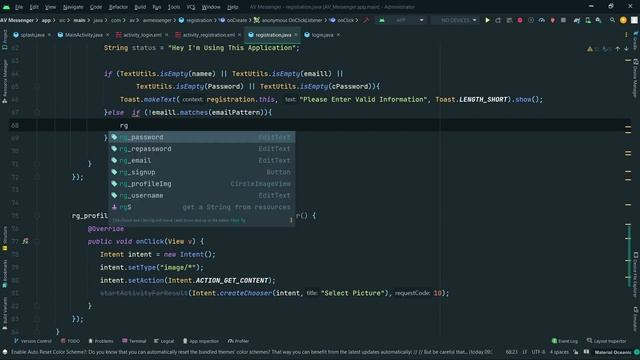
Task: Click the UTF-8 file encoding indicator
Action: tap(538, 352)
